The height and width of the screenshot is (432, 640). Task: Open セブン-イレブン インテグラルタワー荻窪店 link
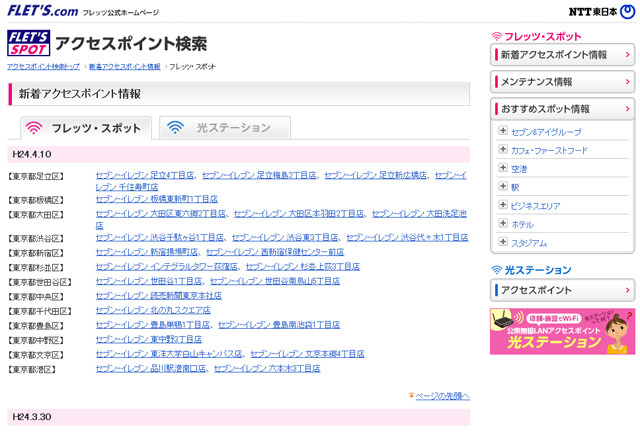[x=167, y=267]
